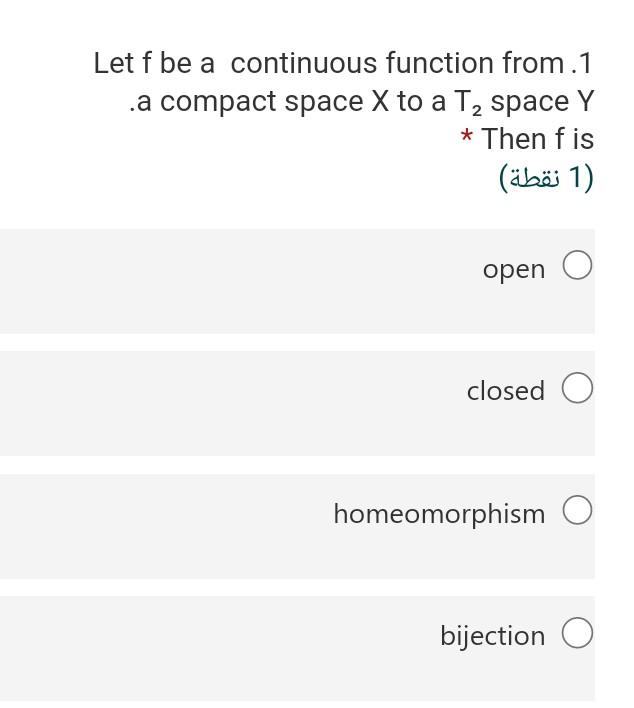Click the "T₂" symbol in the question

click(468, 102)
